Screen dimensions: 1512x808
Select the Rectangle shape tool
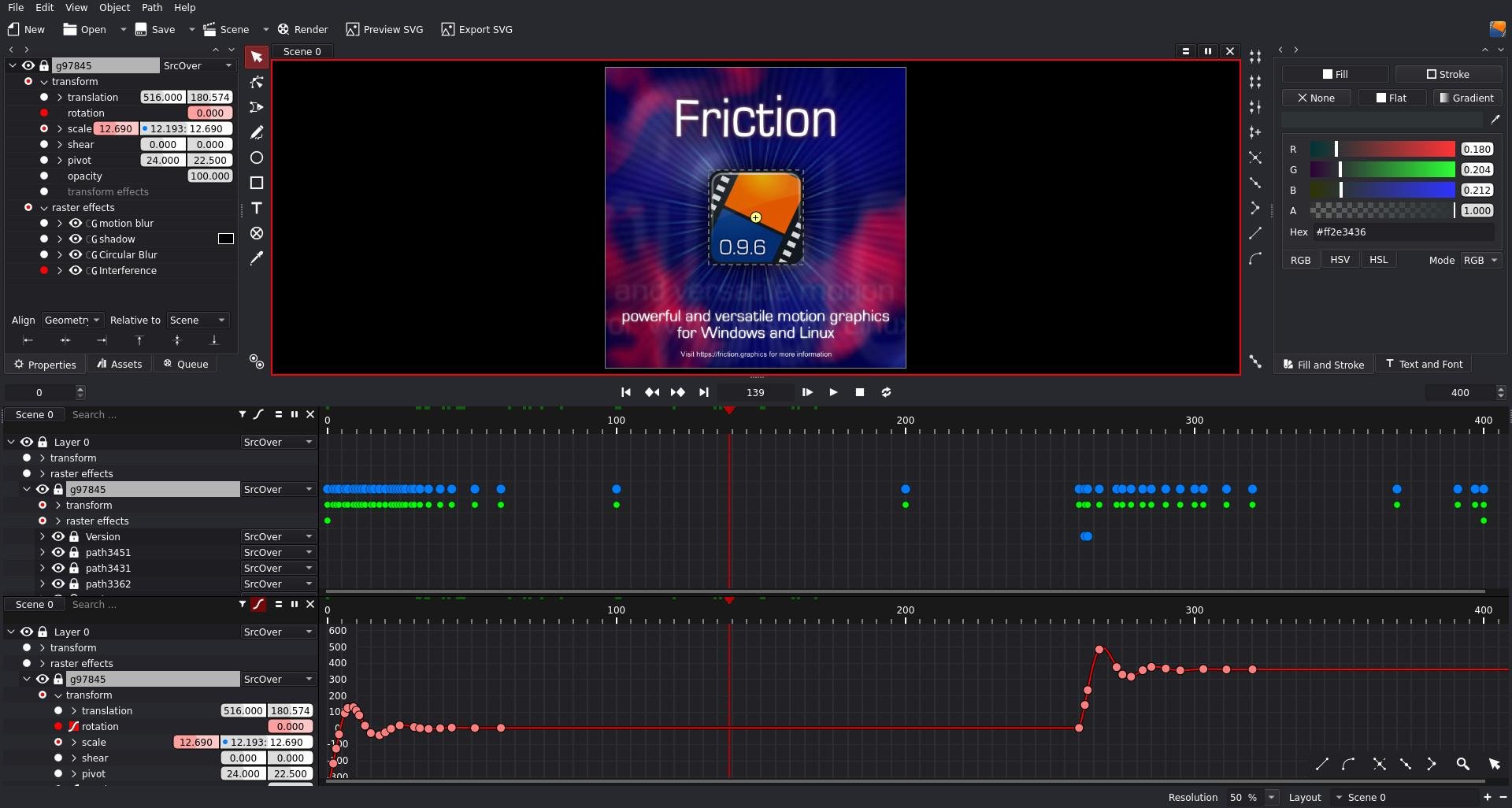256,183
